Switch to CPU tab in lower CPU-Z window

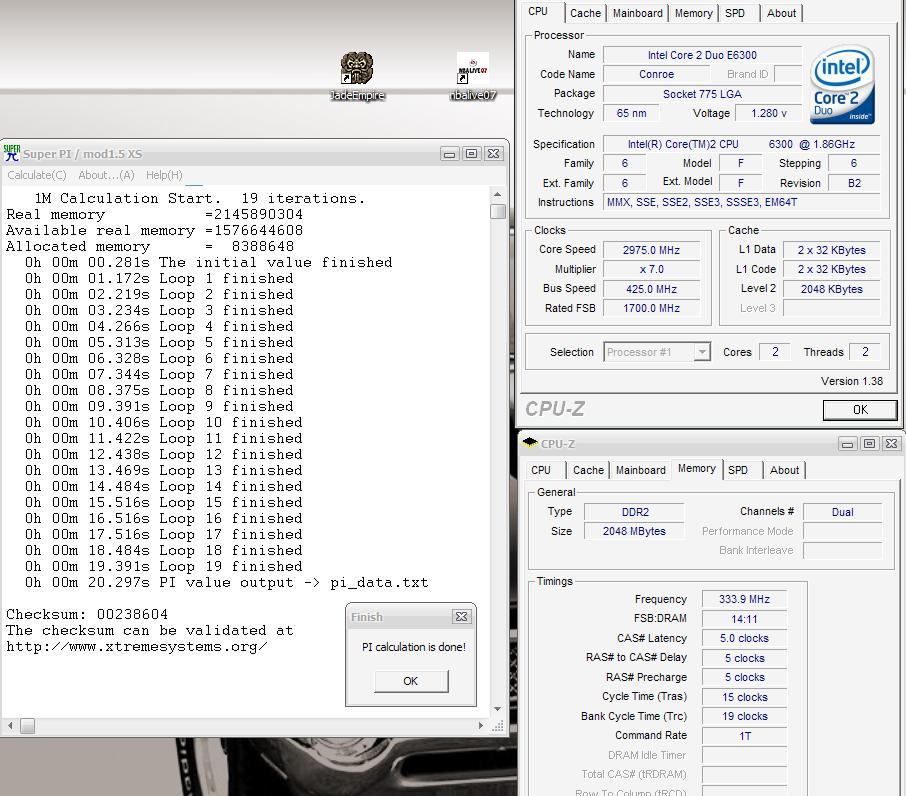[x=541, y=470]
